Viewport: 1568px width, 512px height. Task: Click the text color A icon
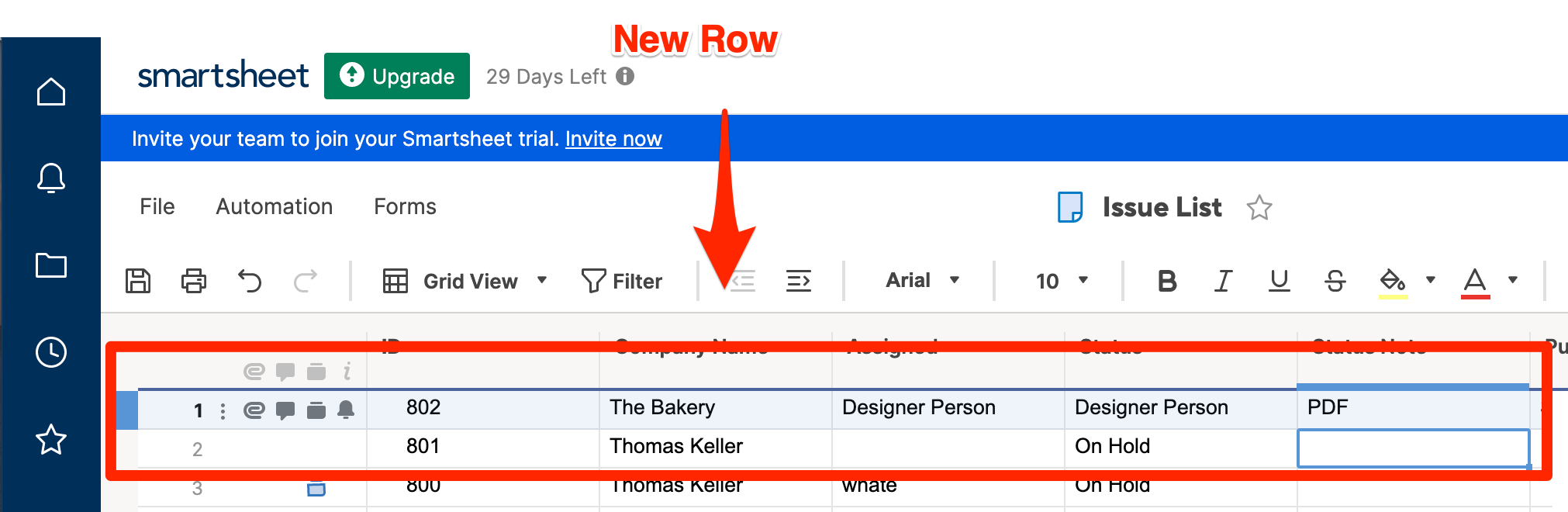1475,282
